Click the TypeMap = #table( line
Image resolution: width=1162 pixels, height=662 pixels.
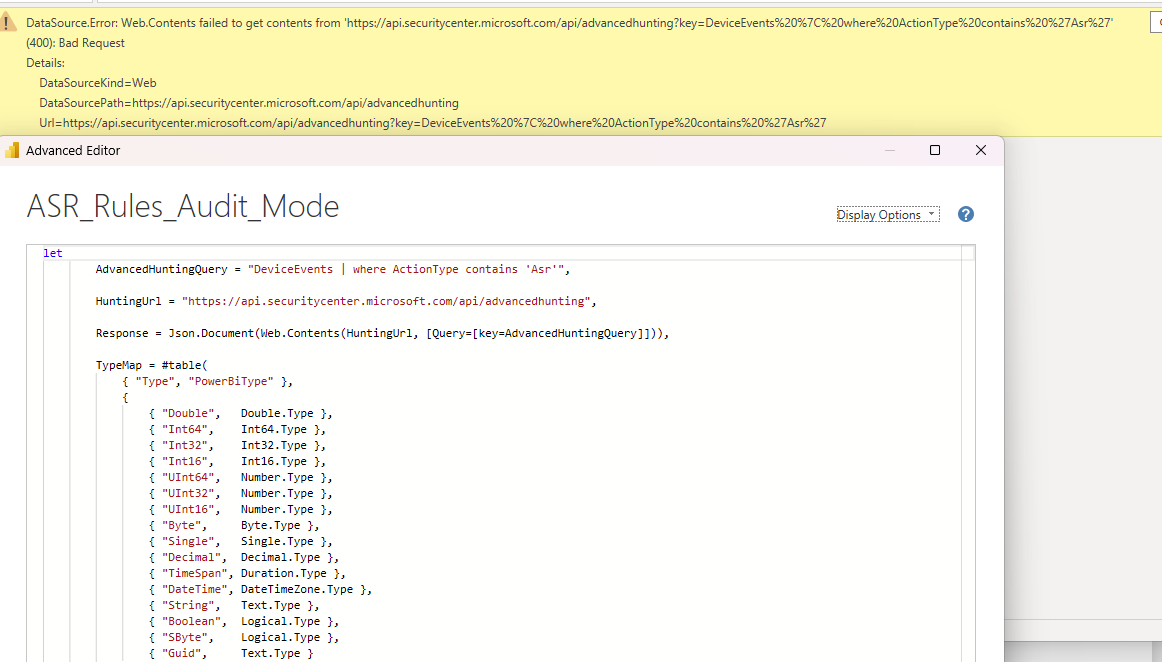click(x=152, y=365)
